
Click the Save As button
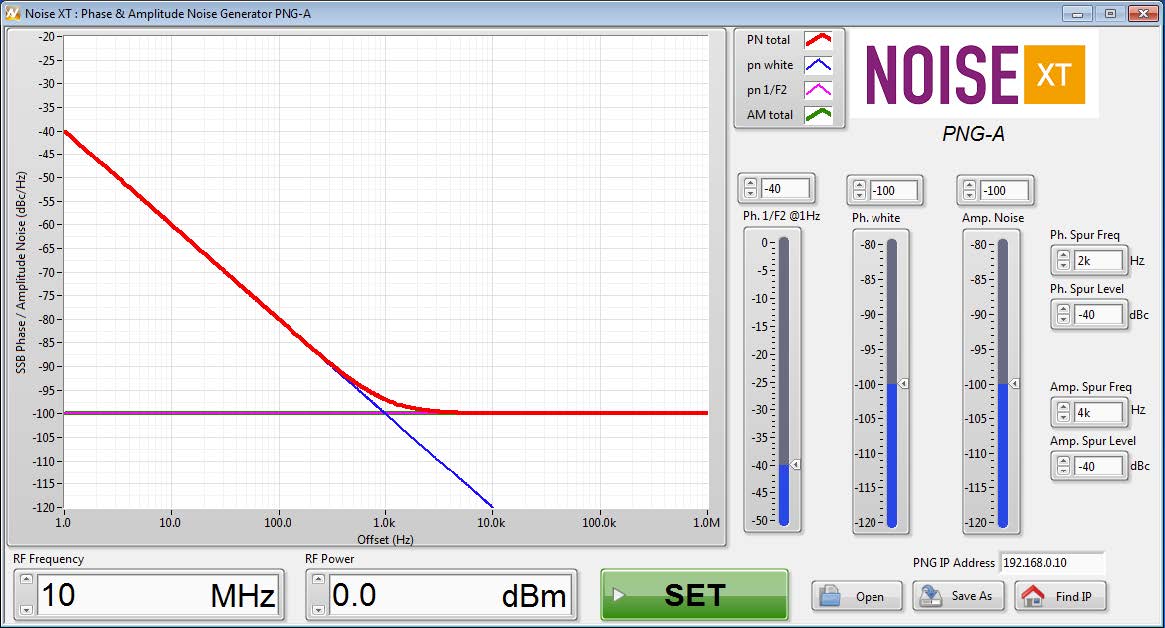957,596
